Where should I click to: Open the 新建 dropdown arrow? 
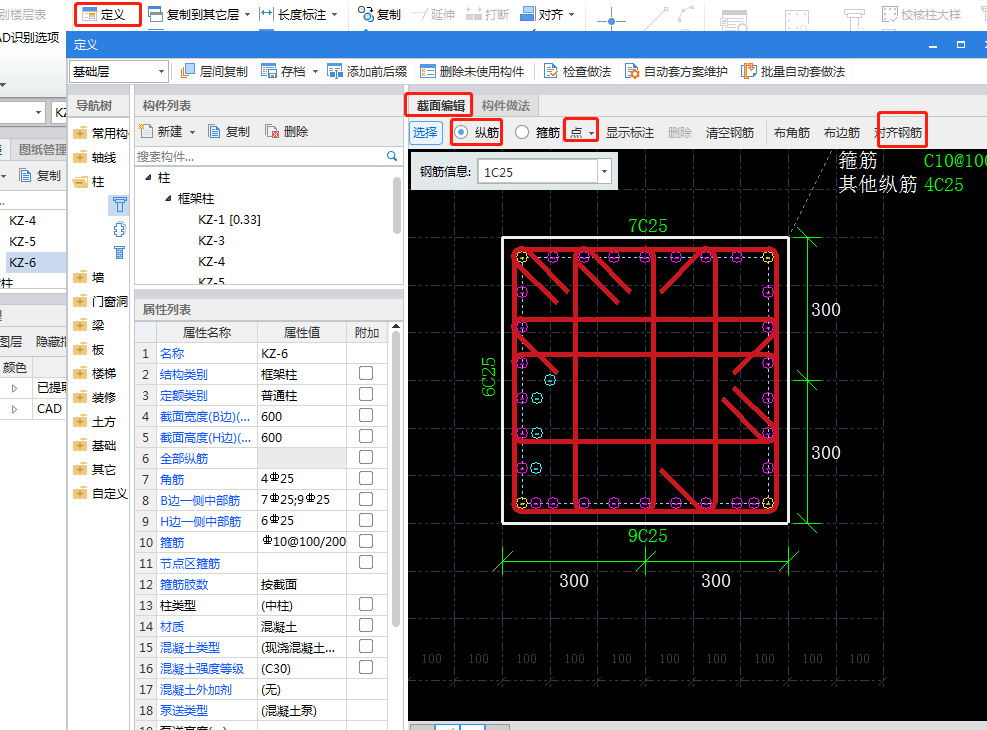[193, 132]
